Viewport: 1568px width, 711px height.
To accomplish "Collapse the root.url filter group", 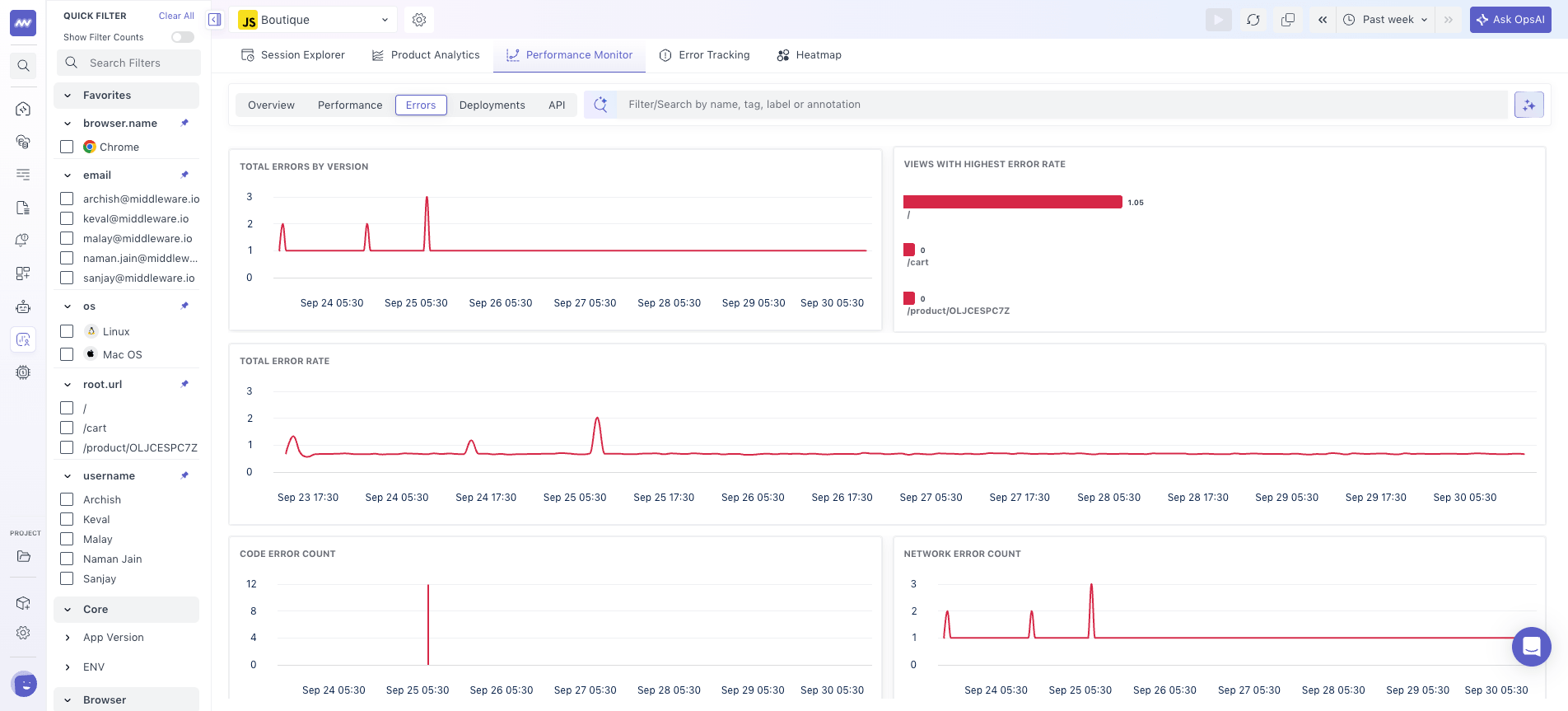I will [68, 385].
